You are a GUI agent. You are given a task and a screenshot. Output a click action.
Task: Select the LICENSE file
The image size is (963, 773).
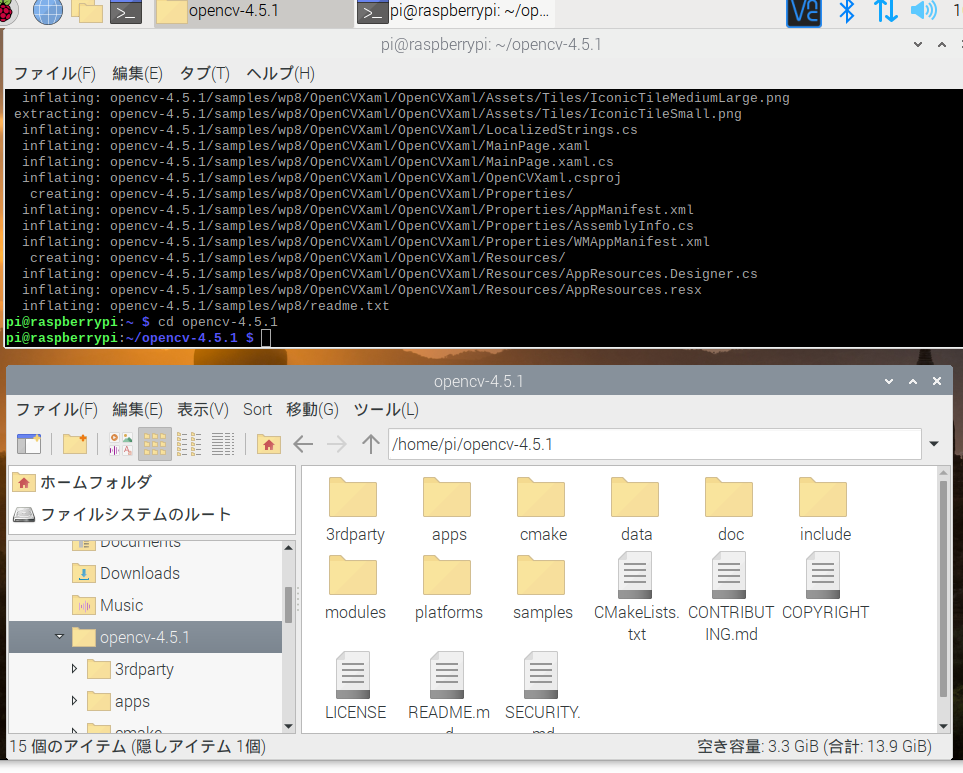tap(354, 686)
